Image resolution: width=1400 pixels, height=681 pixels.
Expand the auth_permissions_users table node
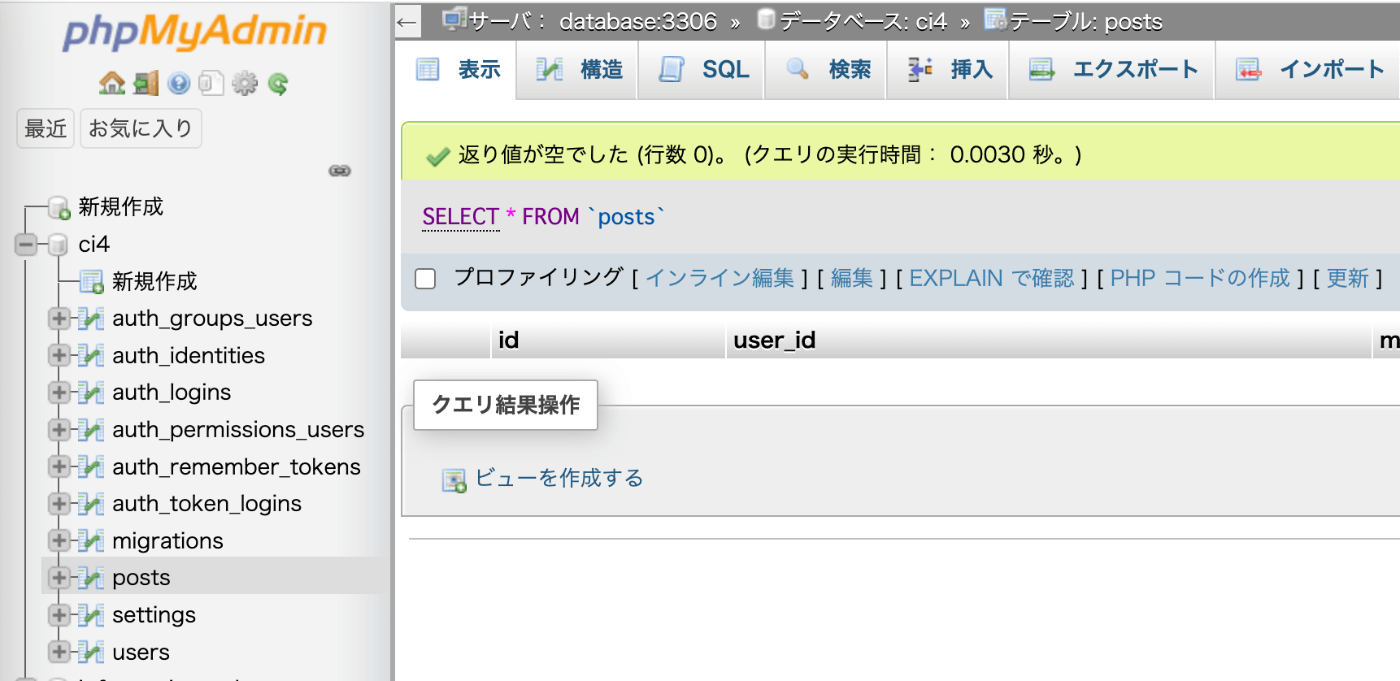(x=59, y=430)
